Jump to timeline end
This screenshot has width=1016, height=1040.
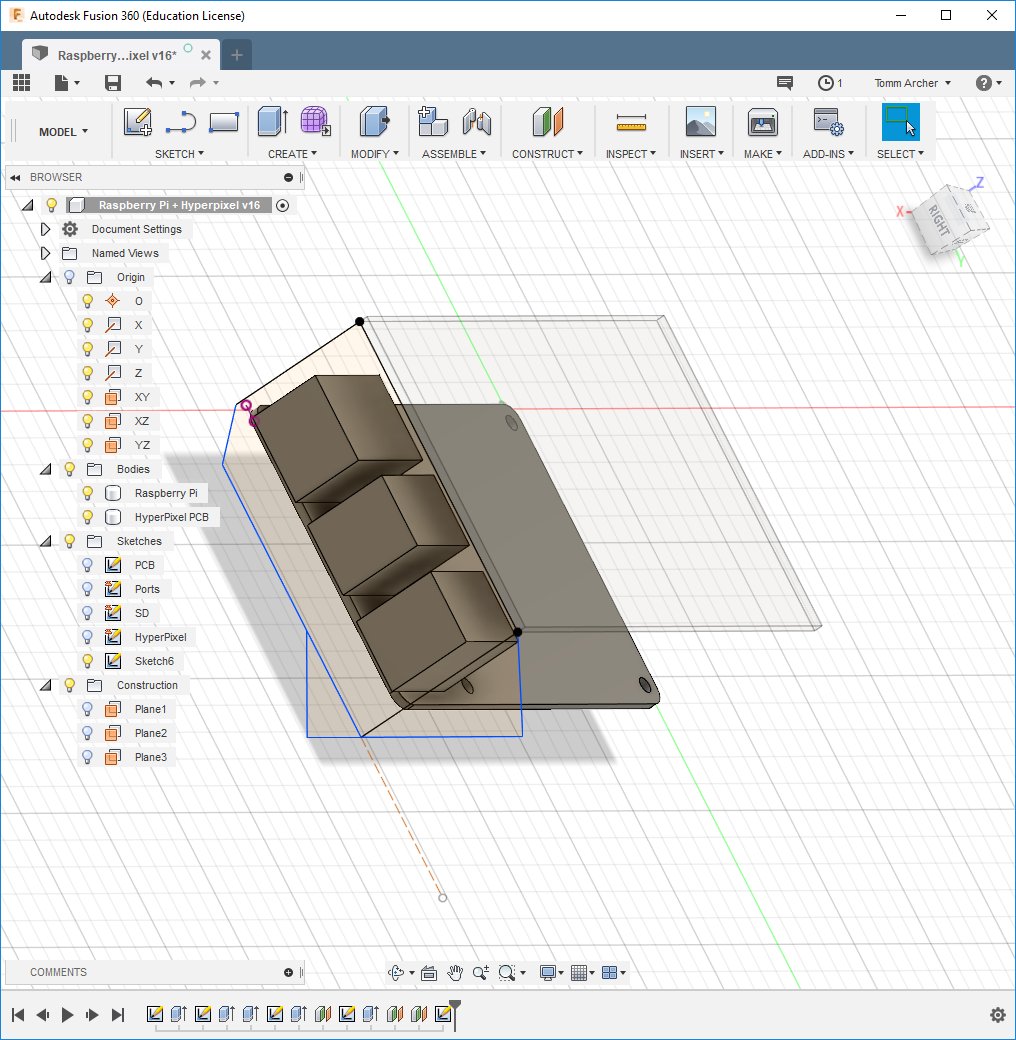(x=117, y=1014)
